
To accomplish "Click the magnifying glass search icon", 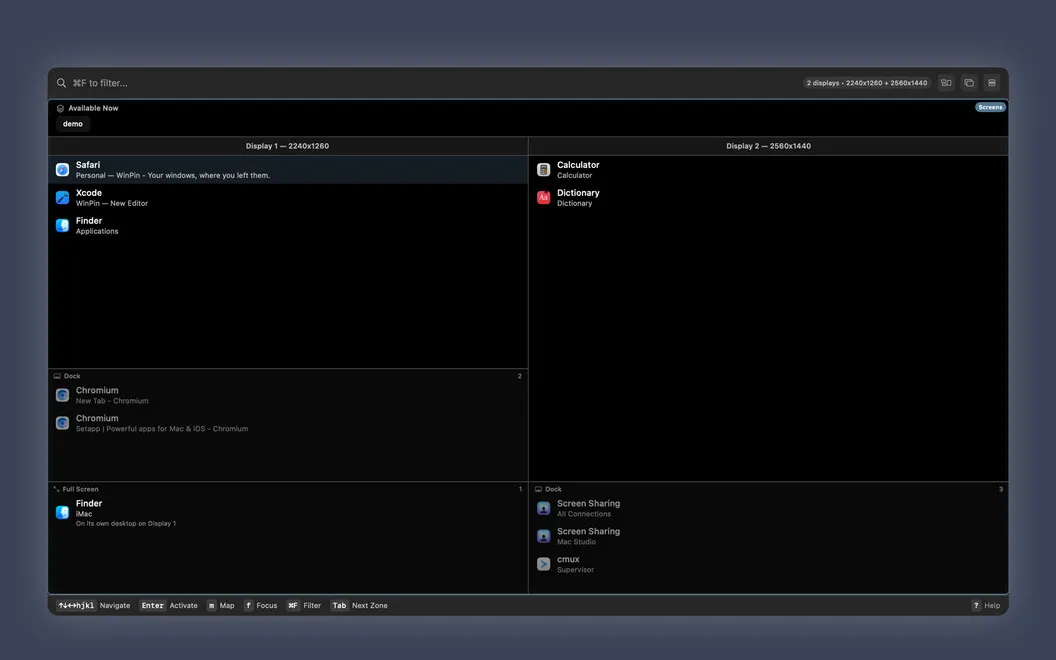I will (61, 83).
